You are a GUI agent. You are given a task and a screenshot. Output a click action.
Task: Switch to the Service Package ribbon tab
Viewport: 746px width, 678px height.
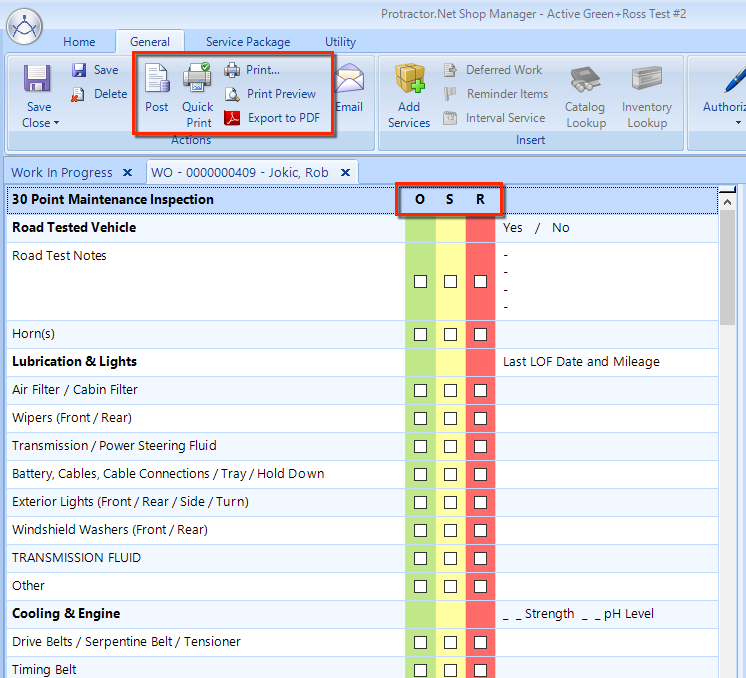[248, 42]
